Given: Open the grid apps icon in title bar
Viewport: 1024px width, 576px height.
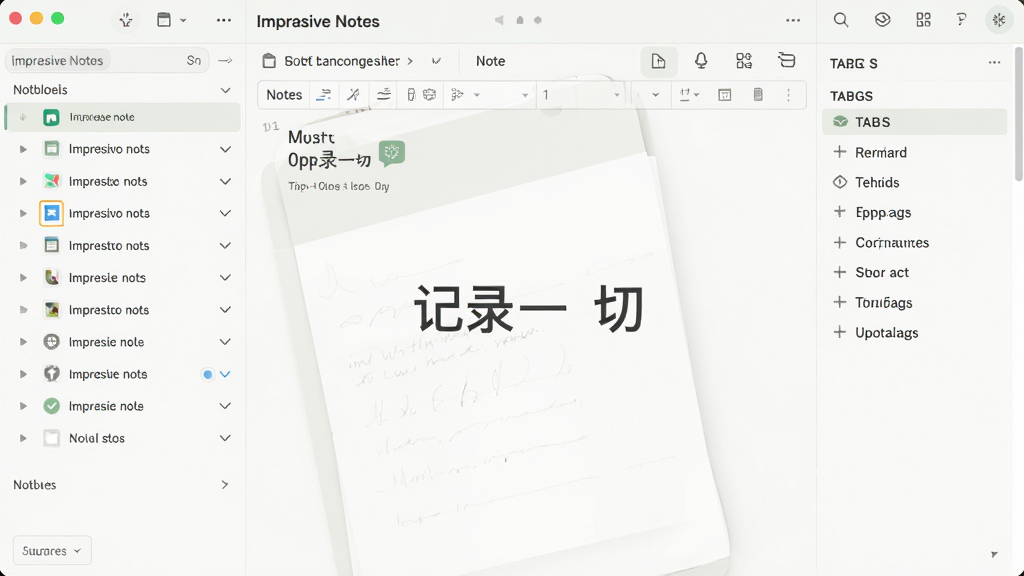Looking at the screenshot, I should (923, 20).
